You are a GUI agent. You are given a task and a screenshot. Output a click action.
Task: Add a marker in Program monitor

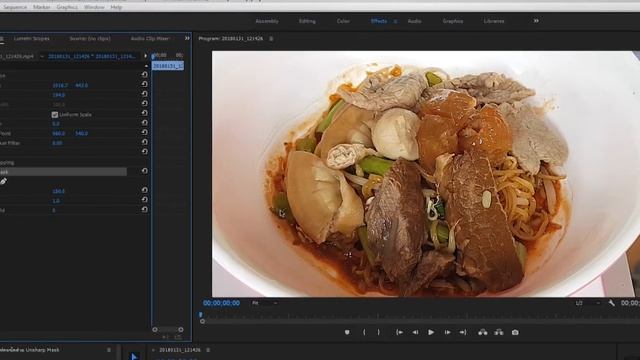pyautogui.click(x=347, y=332)
